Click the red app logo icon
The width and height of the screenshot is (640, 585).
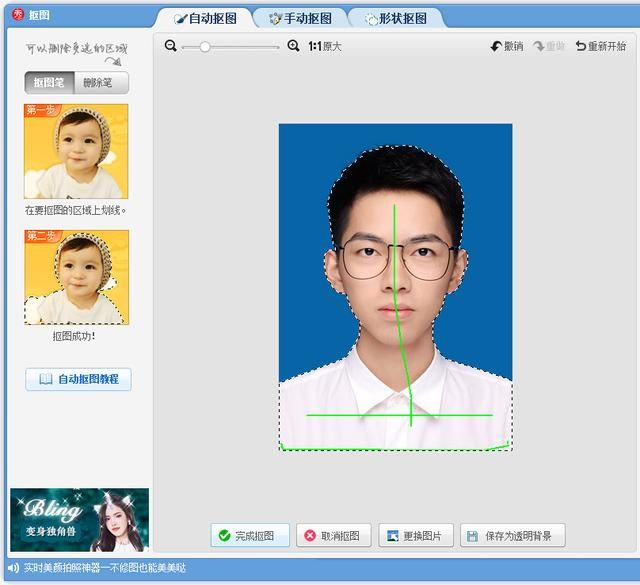(x=18, y=15)
